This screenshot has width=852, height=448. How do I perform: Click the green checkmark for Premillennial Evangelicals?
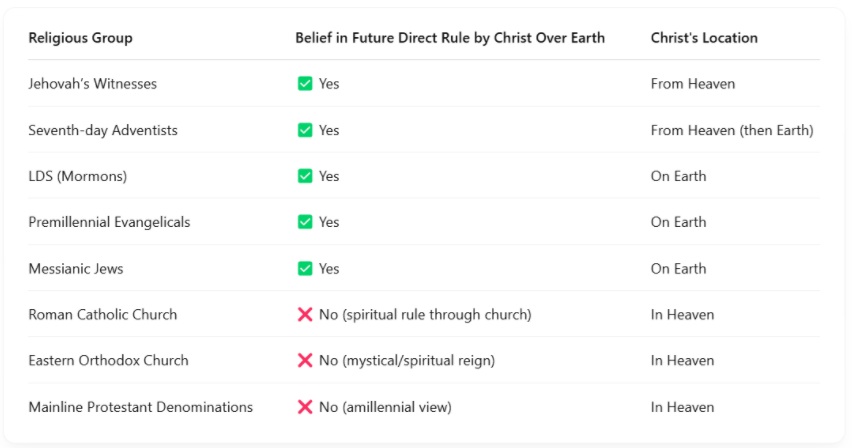pyautogui.click(x=305, y=222)
